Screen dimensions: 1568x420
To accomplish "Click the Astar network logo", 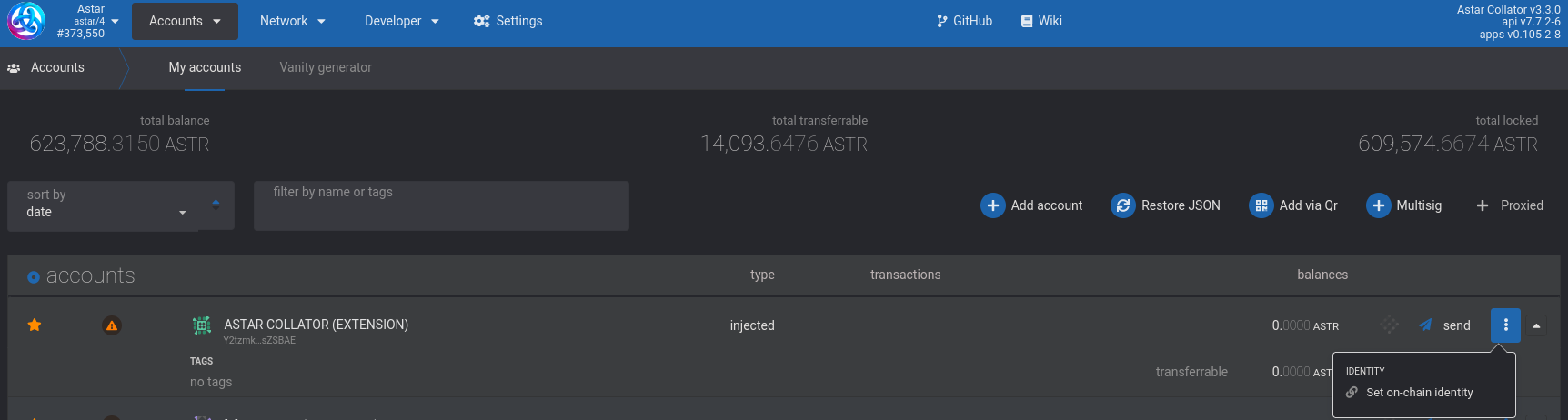I will click(26, 21).
